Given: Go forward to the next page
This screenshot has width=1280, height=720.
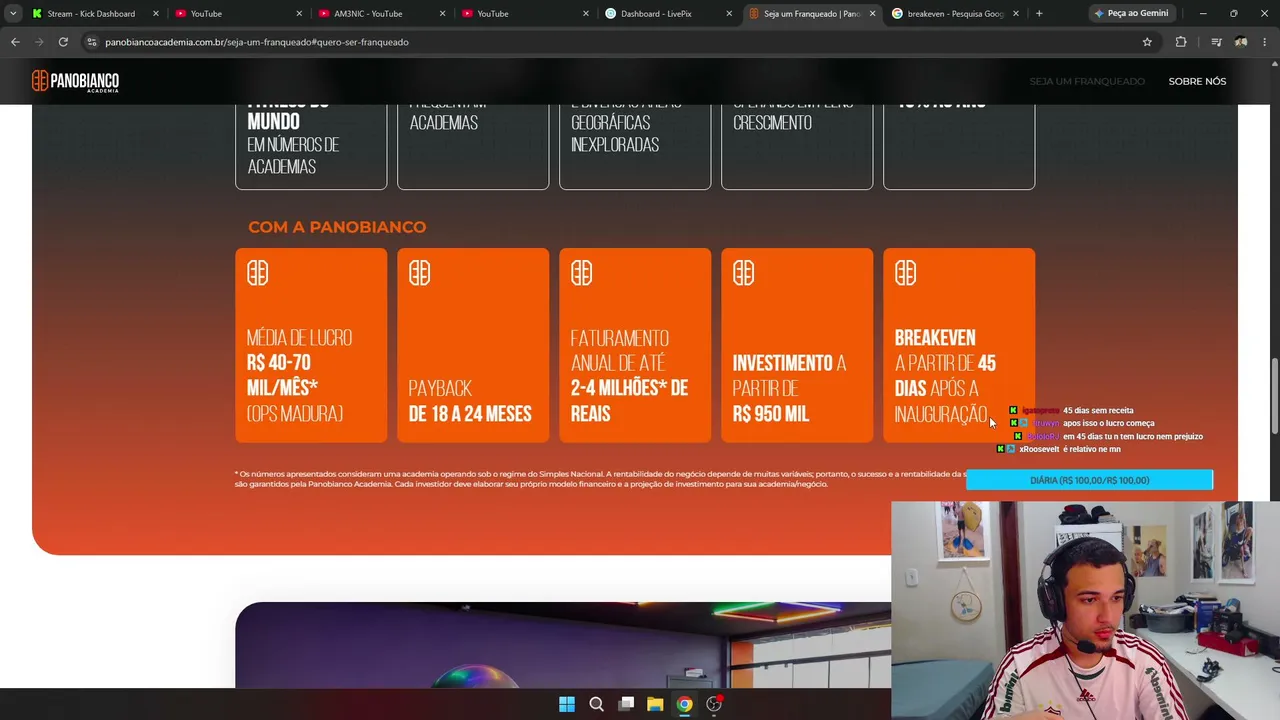Looking at the screenshot, I should pyautogui.click(x=39, y=42).
